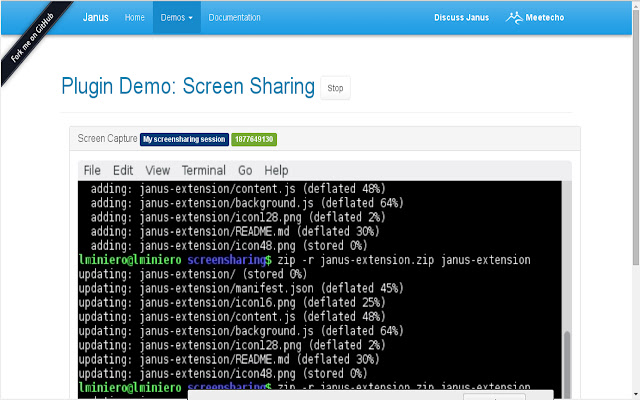The image size is (640, 400).
Task: Stop the screen sharing session
Action: (335, 88)
